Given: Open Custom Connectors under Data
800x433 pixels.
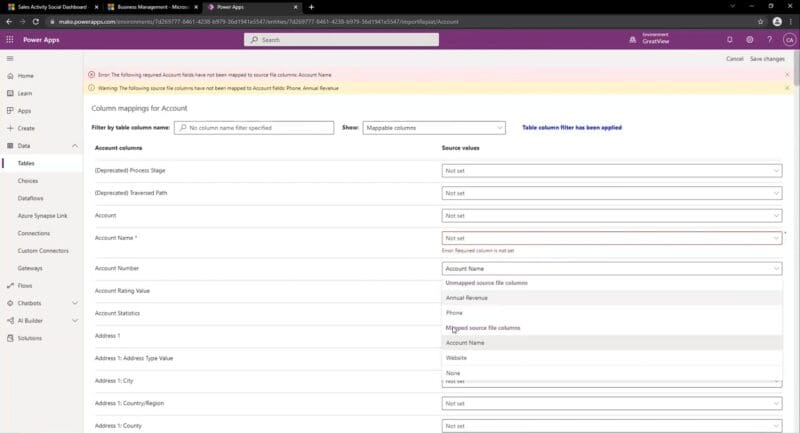Looking at the screenshot, I should 41,251.
